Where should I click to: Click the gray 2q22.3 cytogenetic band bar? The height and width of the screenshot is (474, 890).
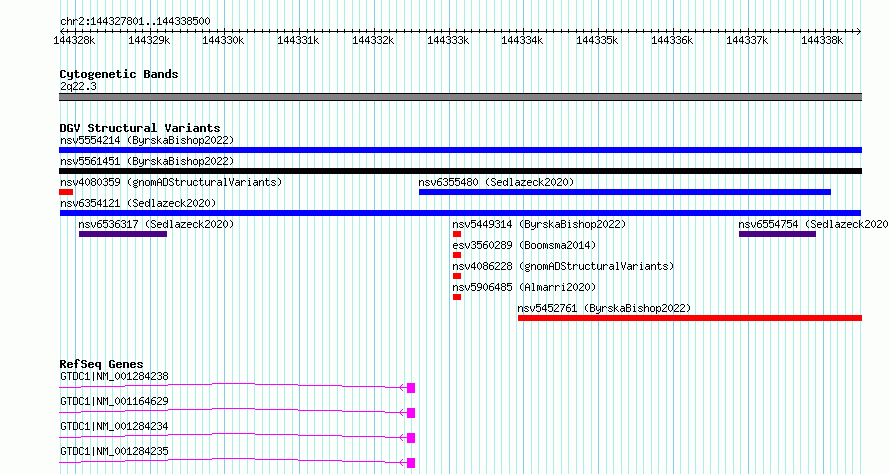point(460,97)
